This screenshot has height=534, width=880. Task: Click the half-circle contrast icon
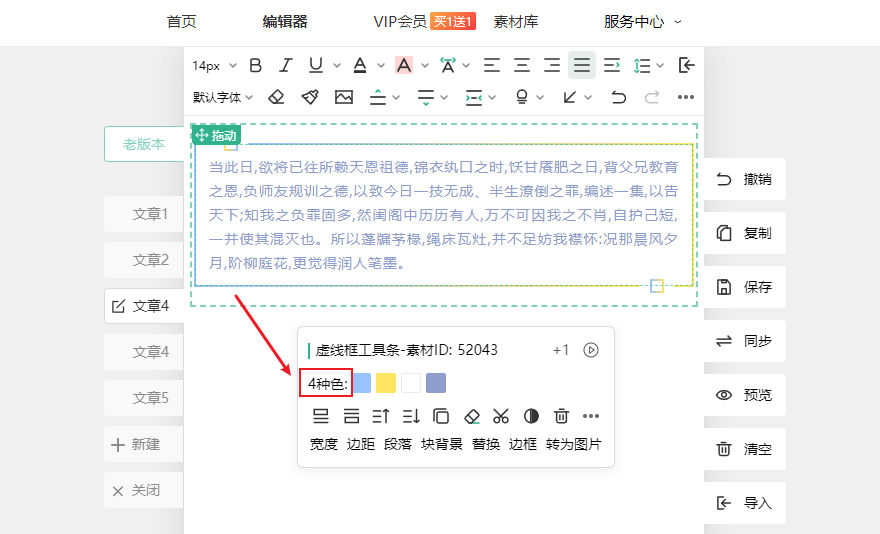tap(531, 416)
